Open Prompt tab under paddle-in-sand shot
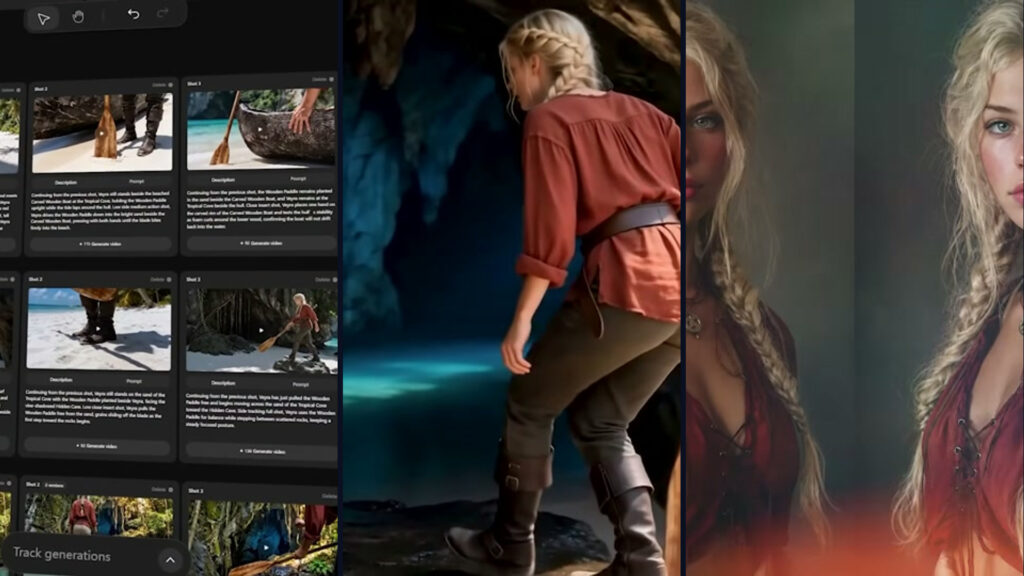 click(136, 181)
